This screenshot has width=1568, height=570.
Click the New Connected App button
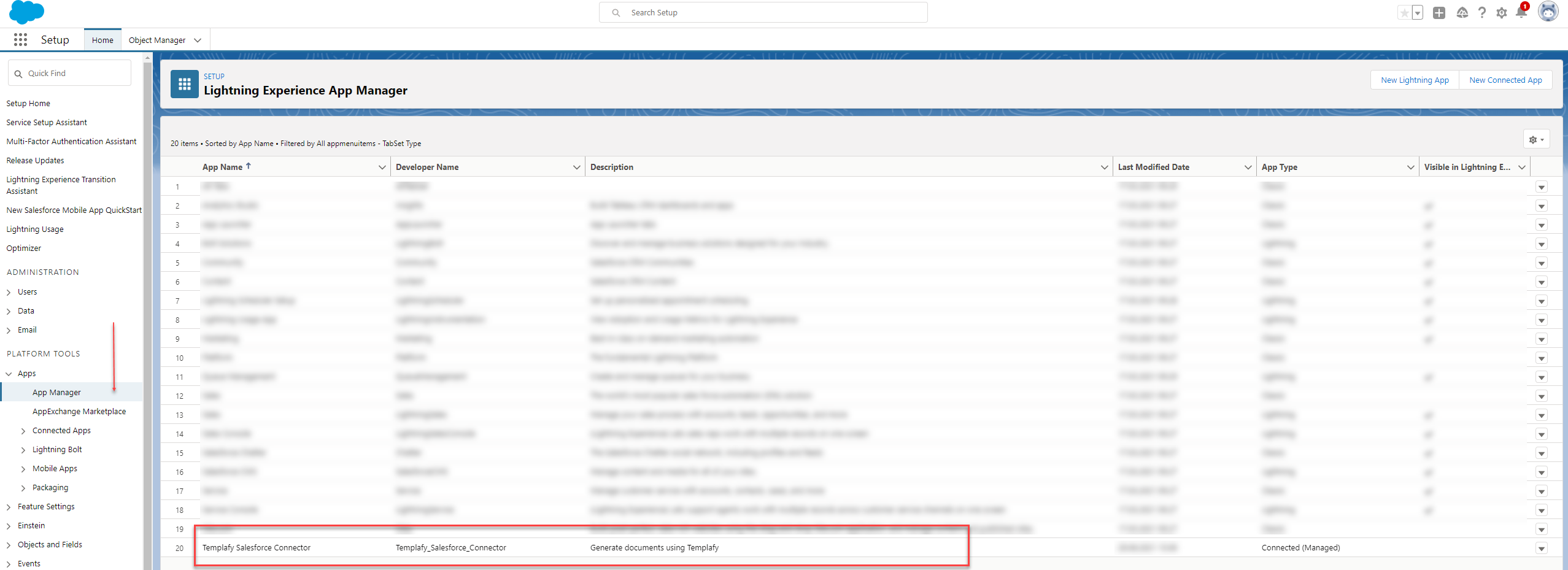(x=1505, y=80)
